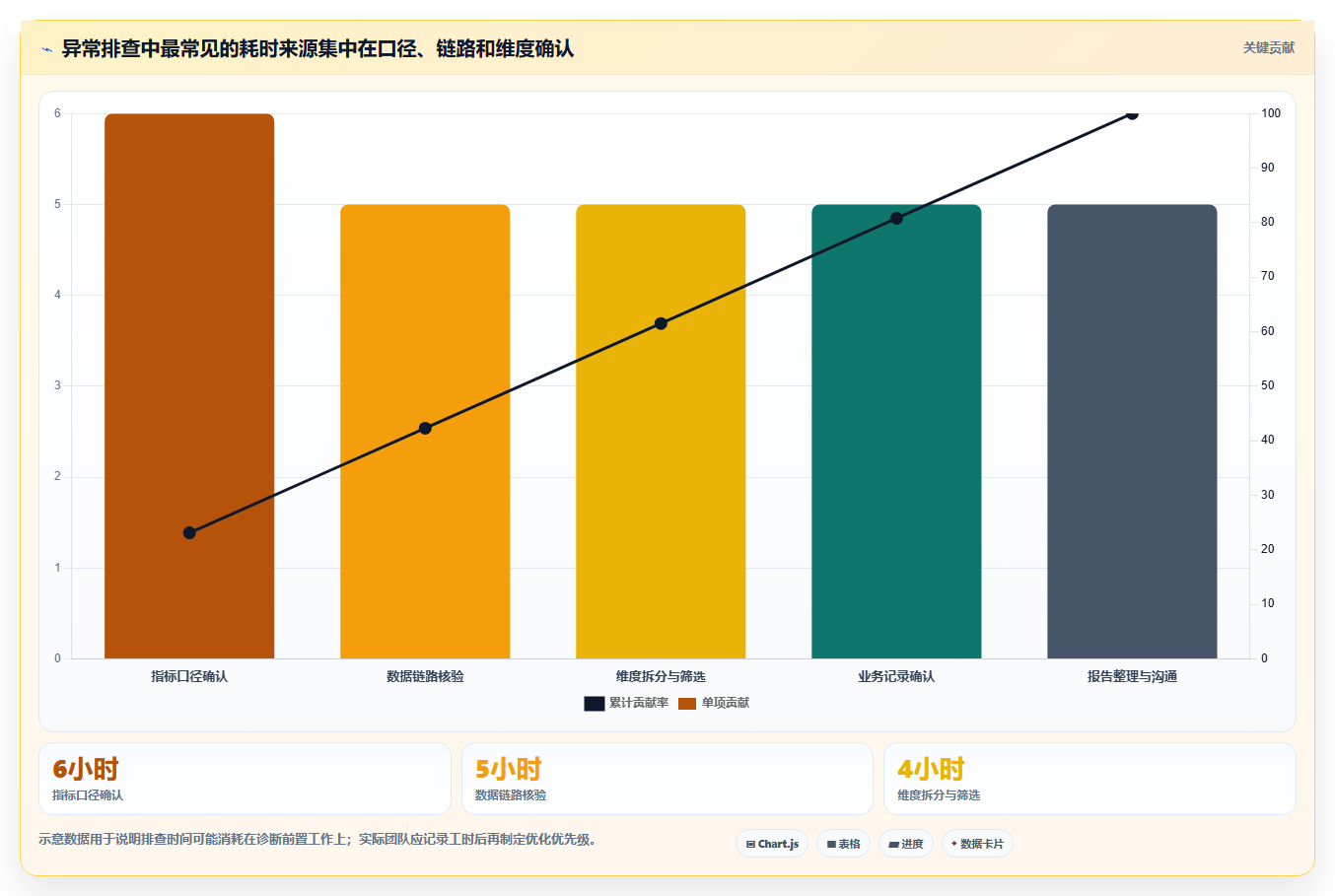Click the left axis value 5
Image resolution: width=1335 pixels, height=896 pixels.
(x=57, y=204)
